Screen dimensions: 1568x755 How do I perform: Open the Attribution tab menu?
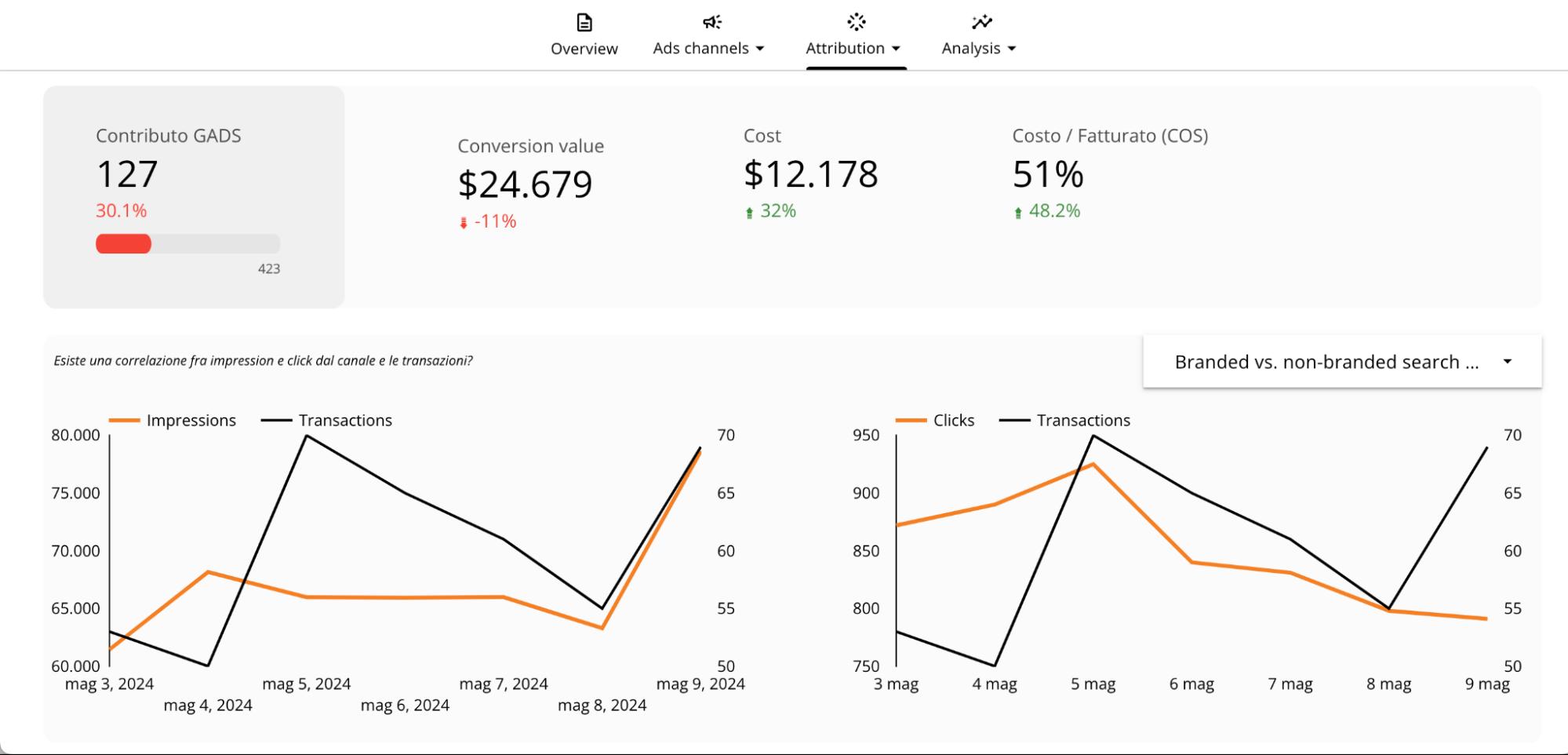click(853, 49)
